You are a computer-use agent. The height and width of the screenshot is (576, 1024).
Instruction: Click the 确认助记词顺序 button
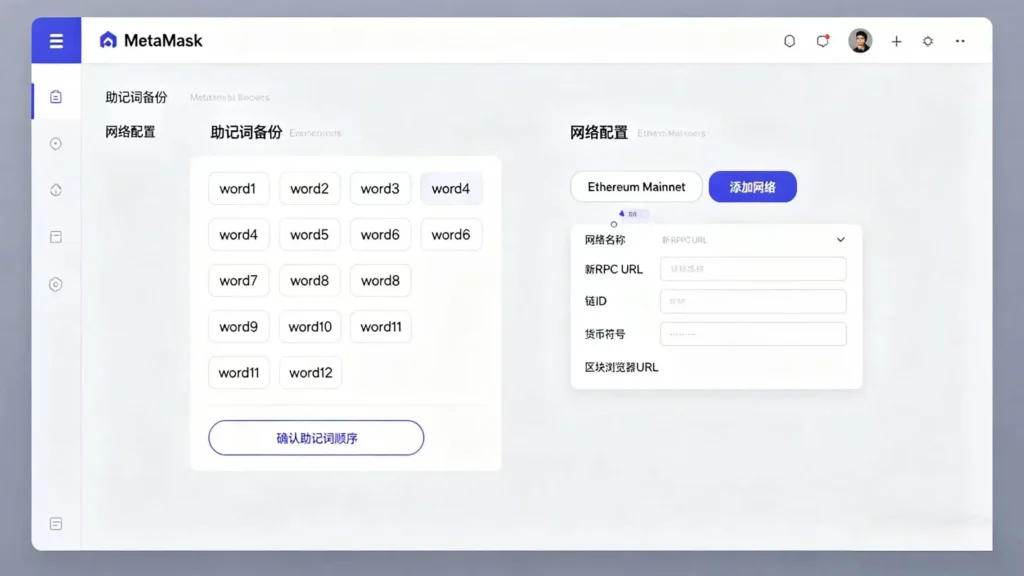[x=316, y=438]
